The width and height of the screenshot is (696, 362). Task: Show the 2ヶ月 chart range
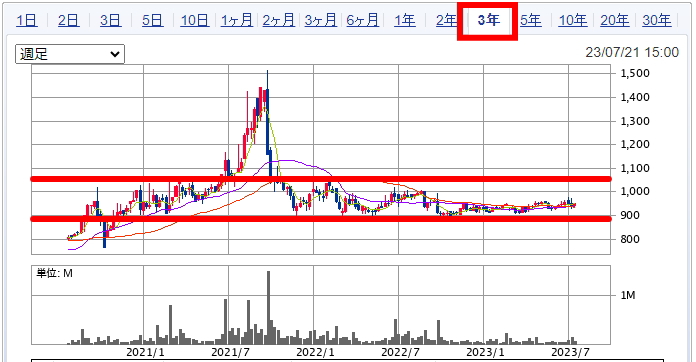(278, 20)
